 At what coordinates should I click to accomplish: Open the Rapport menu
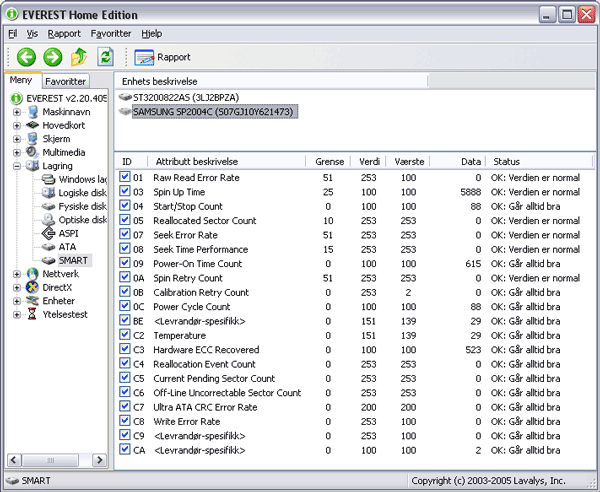[x=64, y=34]
